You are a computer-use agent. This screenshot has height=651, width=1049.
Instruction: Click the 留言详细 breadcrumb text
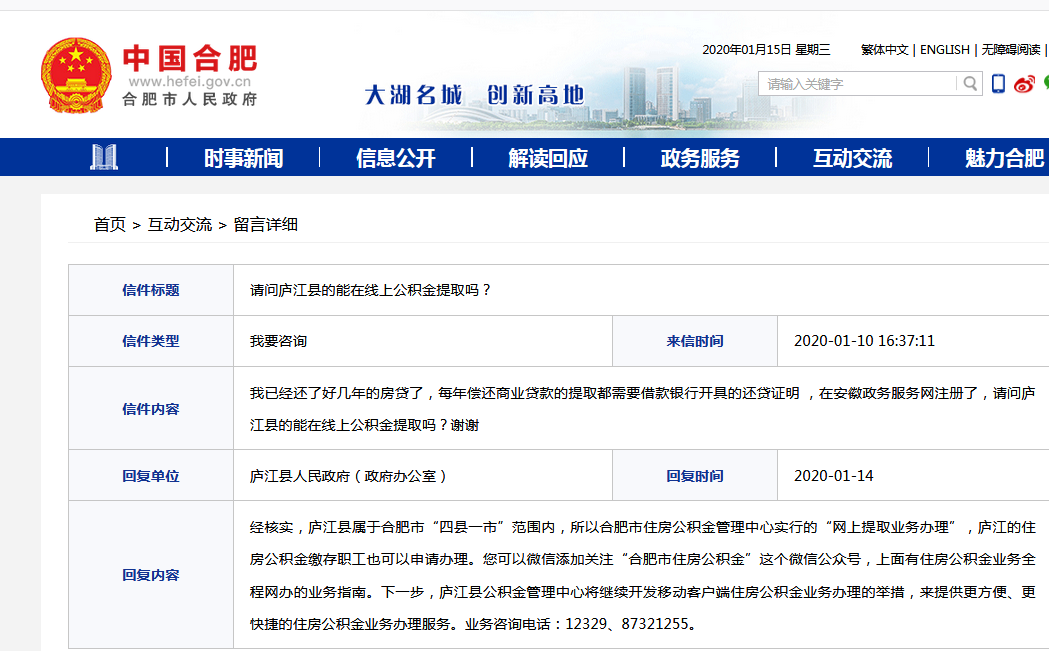(x=266, y=225)
